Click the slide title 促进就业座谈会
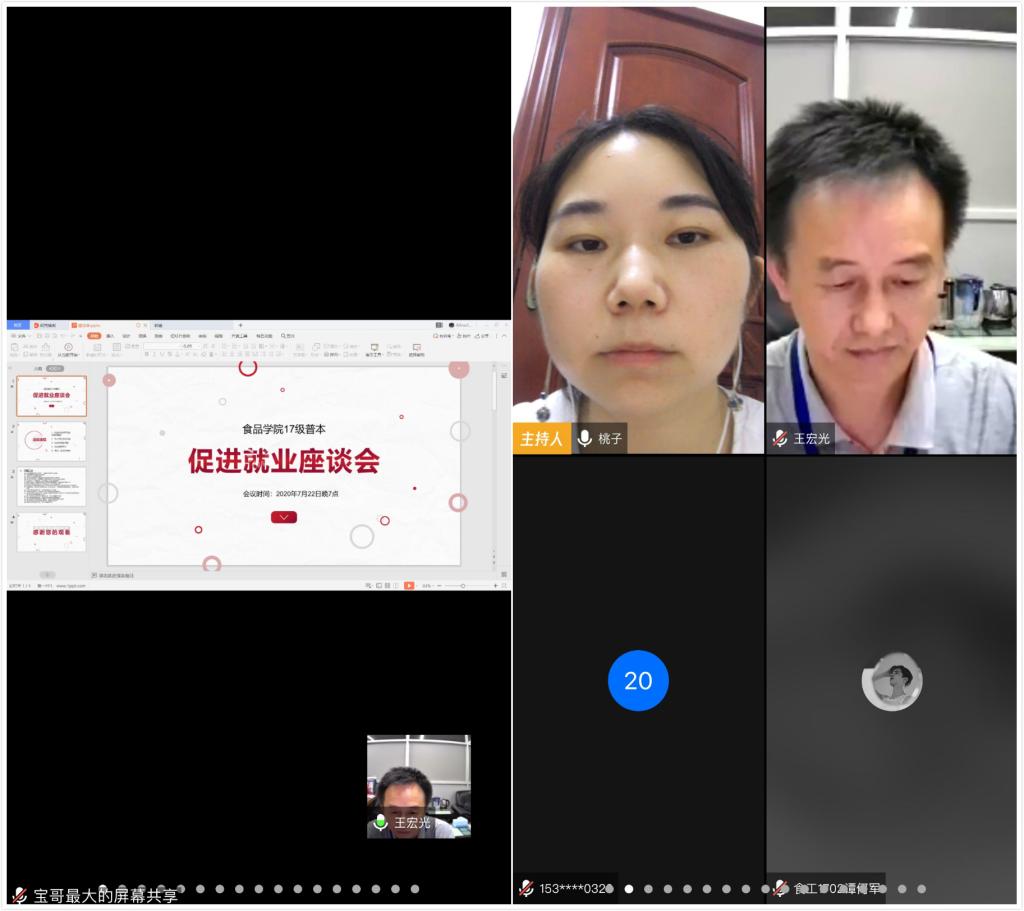Screen dimensions: 1024x911 click(284, 461)
